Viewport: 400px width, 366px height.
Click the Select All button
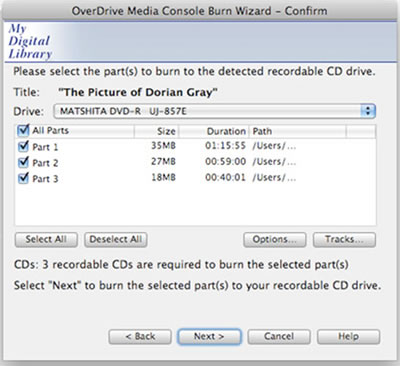pyautogui.click(x=46, y=239)
